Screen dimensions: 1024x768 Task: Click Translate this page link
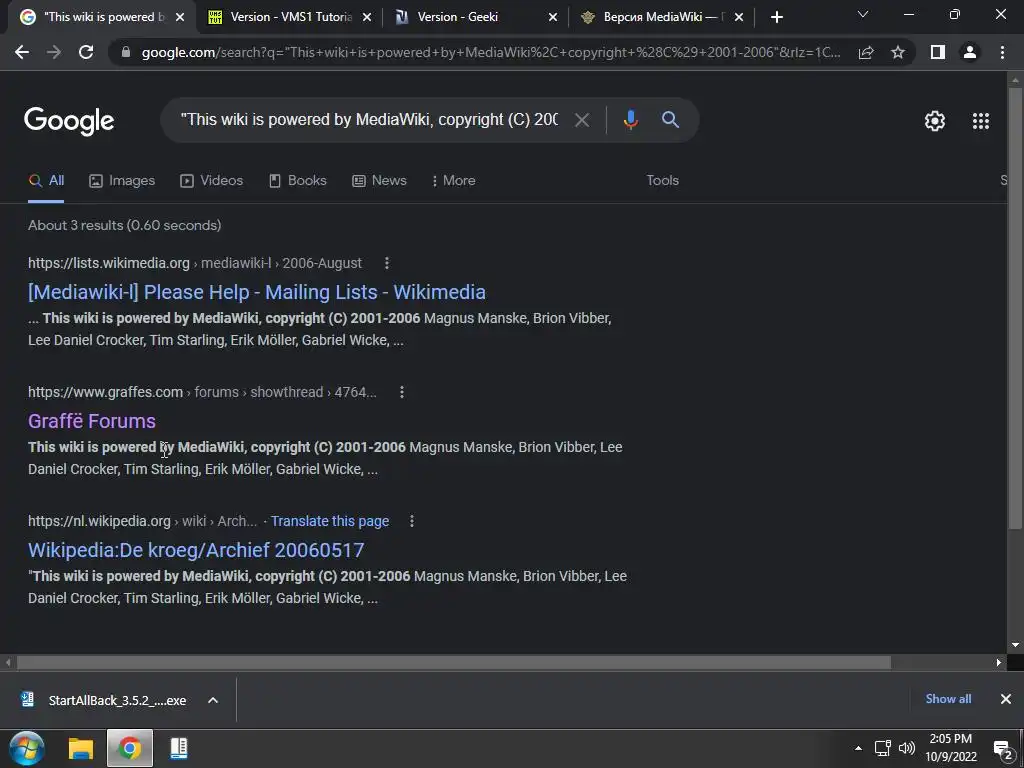point(330,521)
